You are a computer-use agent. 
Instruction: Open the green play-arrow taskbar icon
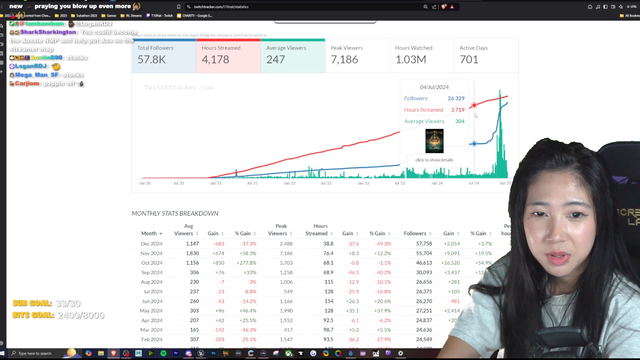(151, 353)
